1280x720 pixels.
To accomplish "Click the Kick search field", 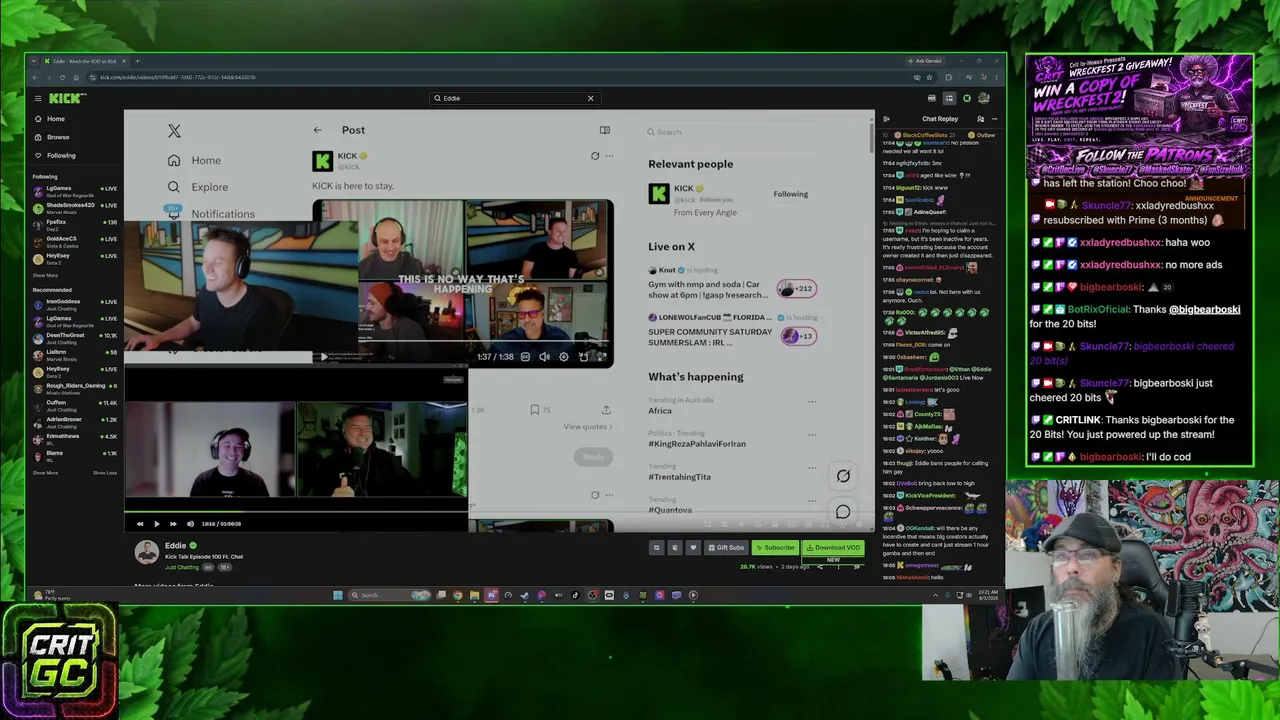I will 514,98.
